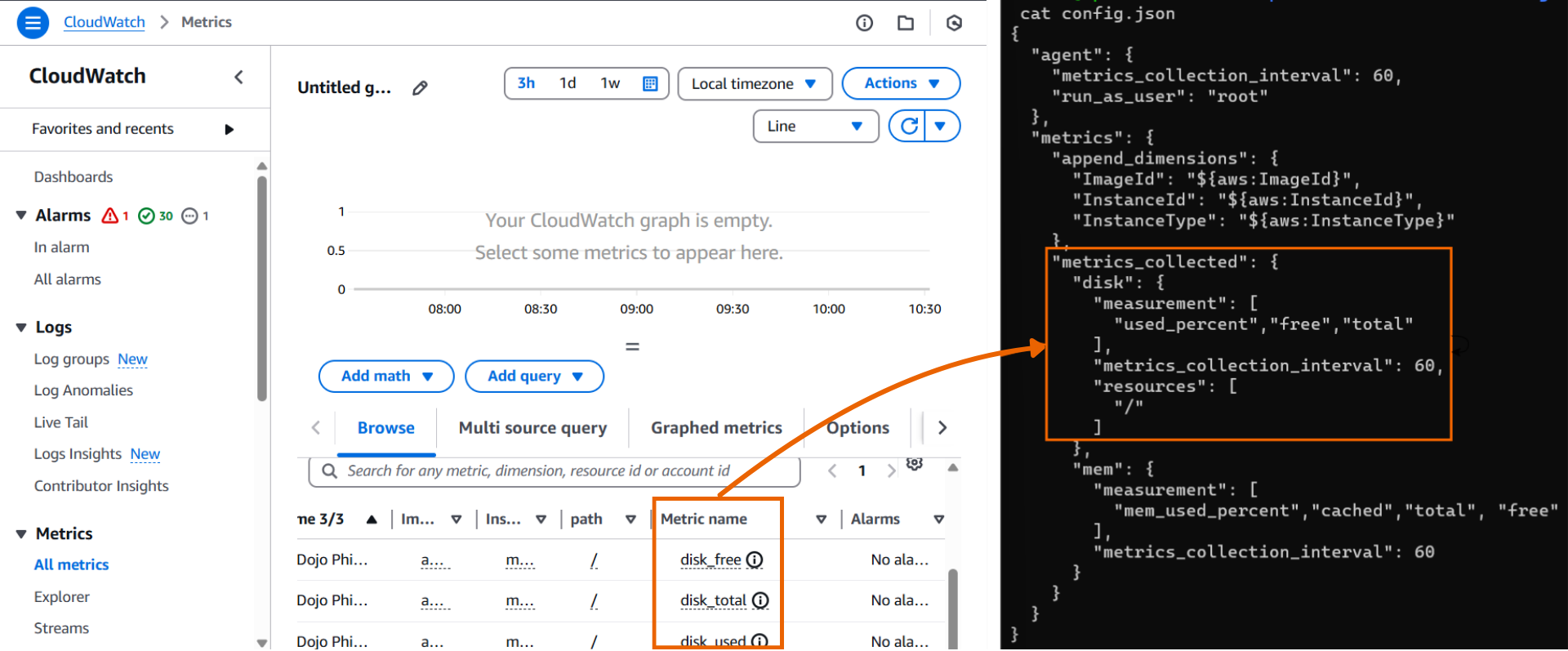Open the info panel icon in header
This screenshot has height=651, width=1568.
point(864,23)
